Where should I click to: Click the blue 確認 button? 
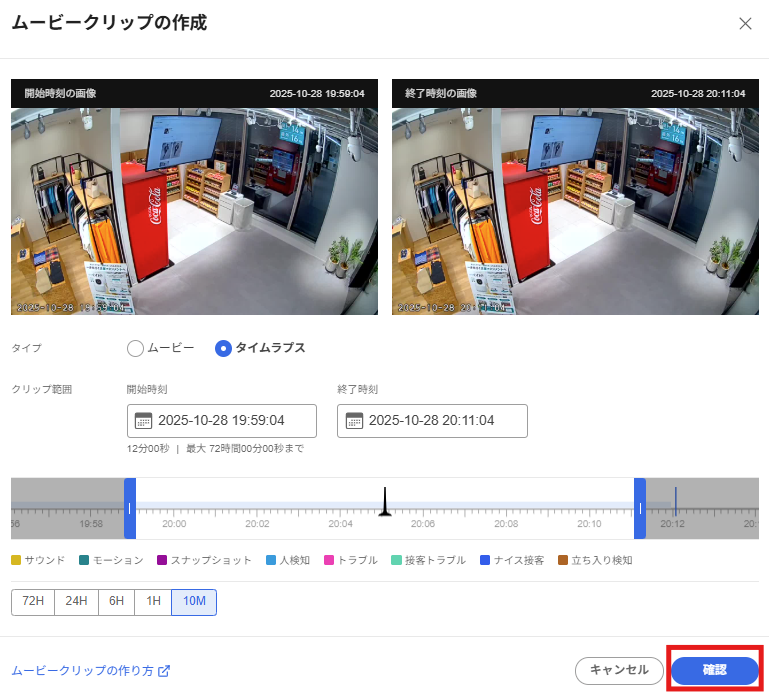pyautogui.click(x=715, y=670)
